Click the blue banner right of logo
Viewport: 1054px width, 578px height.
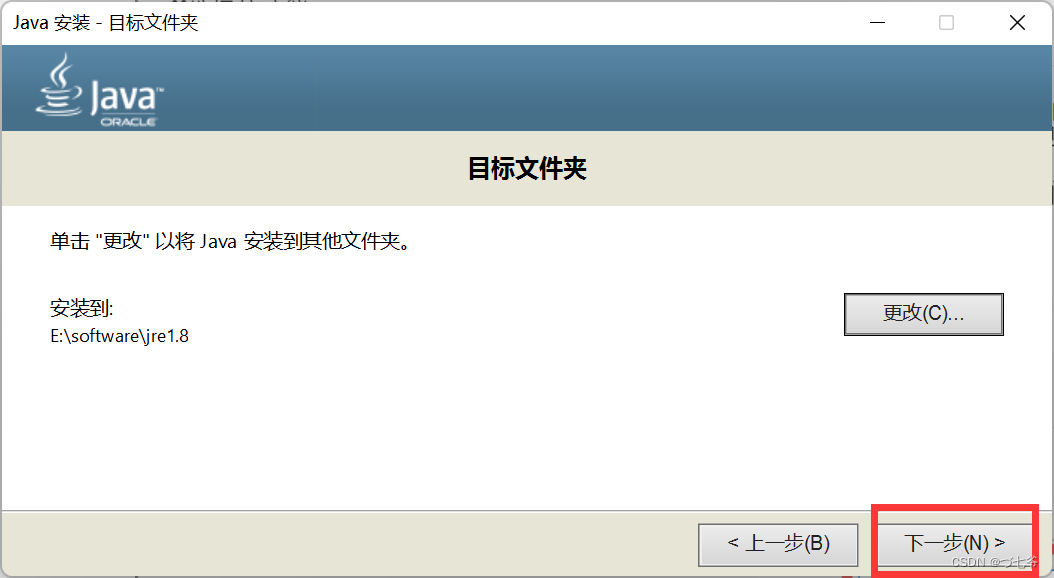pos(605,88)
